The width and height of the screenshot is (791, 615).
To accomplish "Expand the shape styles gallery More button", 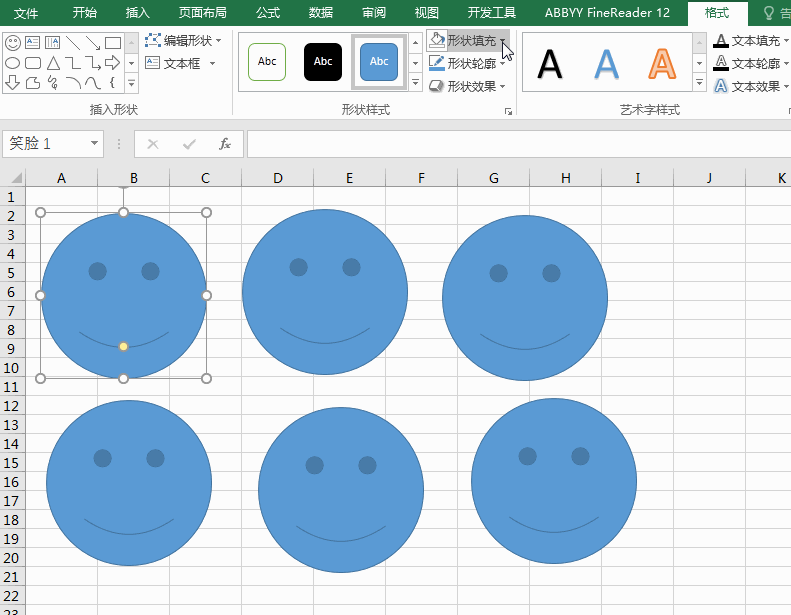I will click(x=415, y=82).
